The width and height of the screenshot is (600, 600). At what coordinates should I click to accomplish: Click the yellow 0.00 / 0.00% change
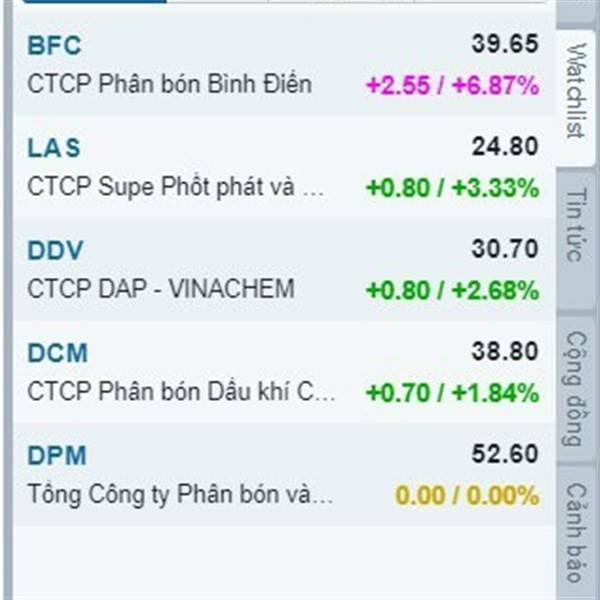tap(467, 496)
